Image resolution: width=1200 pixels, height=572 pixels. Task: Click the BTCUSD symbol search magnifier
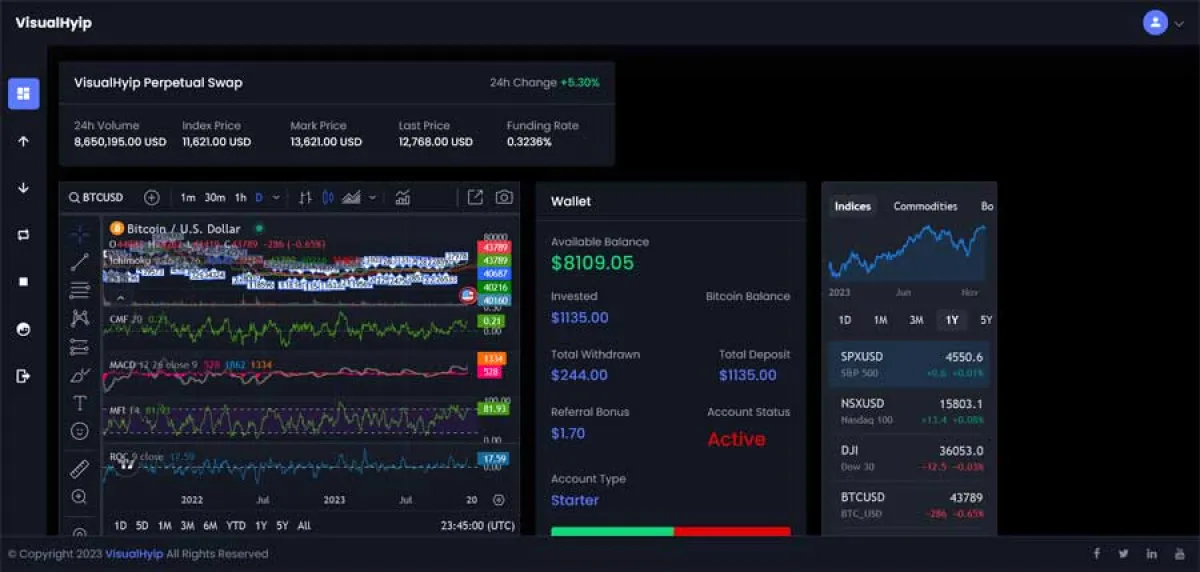point(74,198)
